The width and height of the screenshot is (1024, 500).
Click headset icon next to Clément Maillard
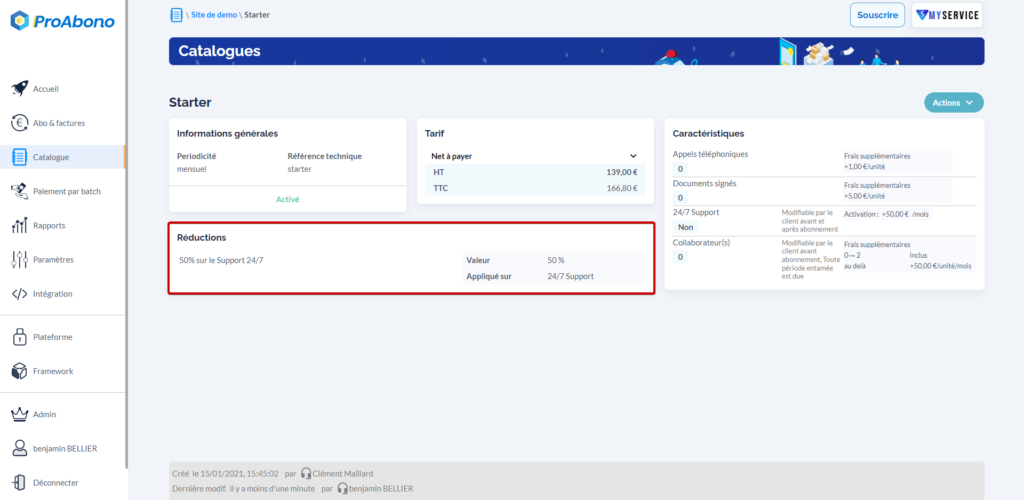pos(306,474)
